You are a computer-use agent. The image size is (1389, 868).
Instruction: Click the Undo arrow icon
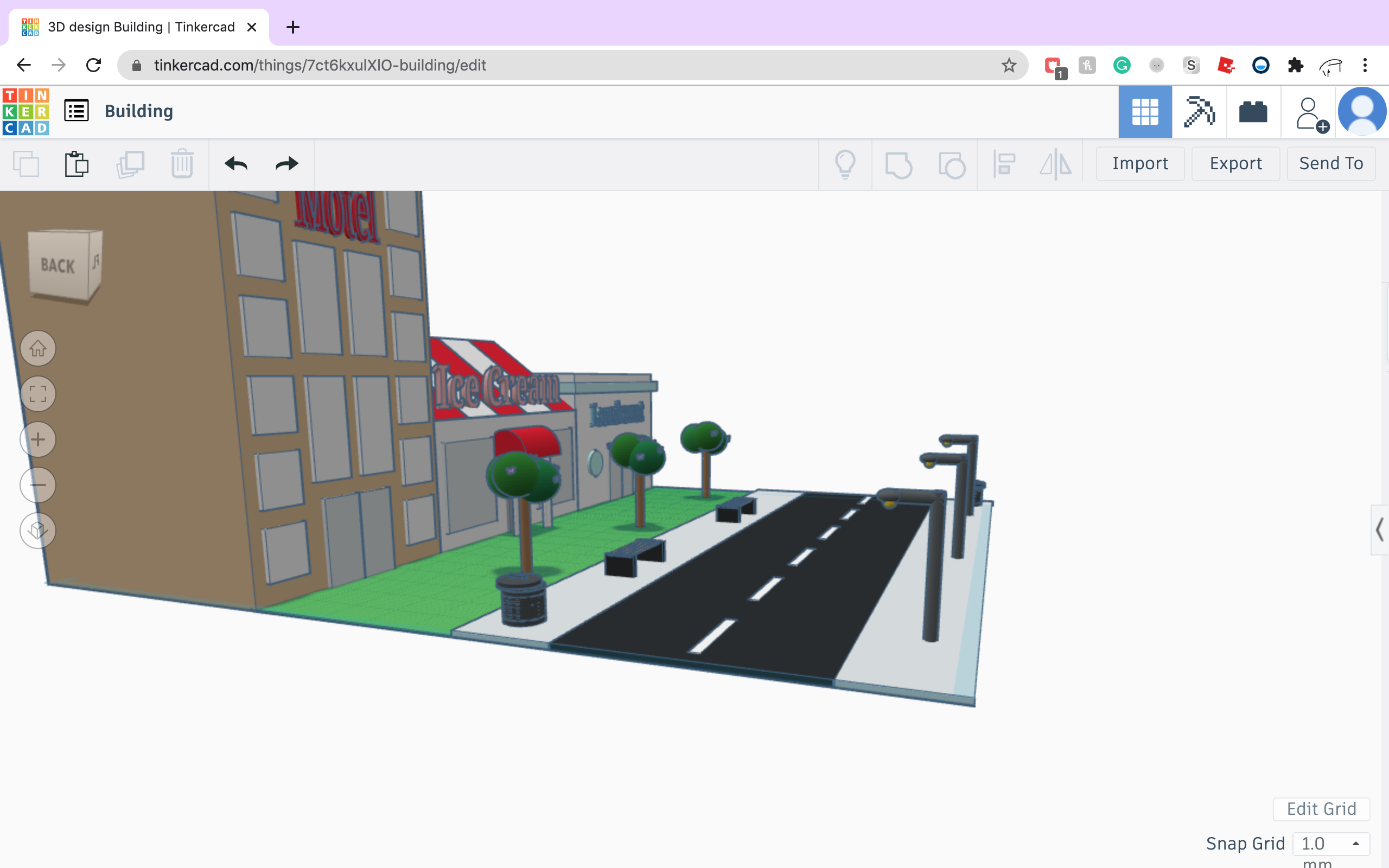[236, 164]
